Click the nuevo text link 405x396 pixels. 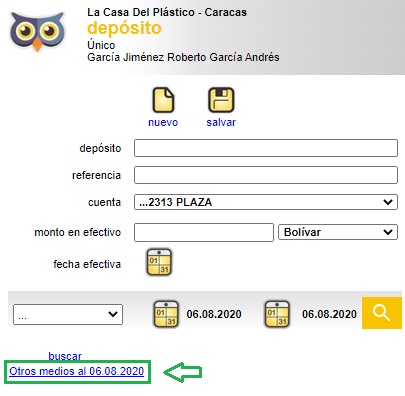pos(163,122)
